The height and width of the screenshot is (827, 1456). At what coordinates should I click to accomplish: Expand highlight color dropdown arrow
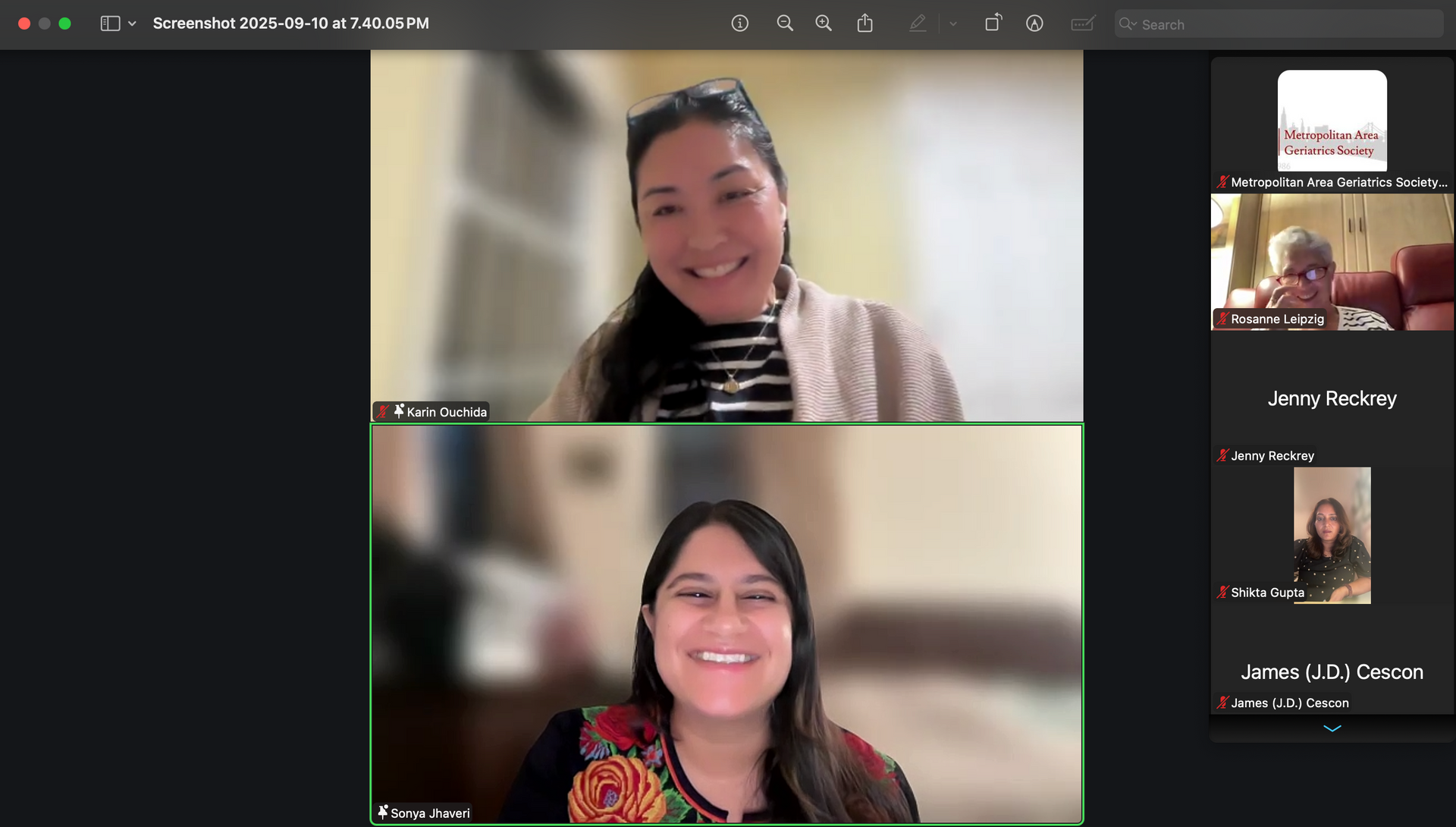coord(953,24)
